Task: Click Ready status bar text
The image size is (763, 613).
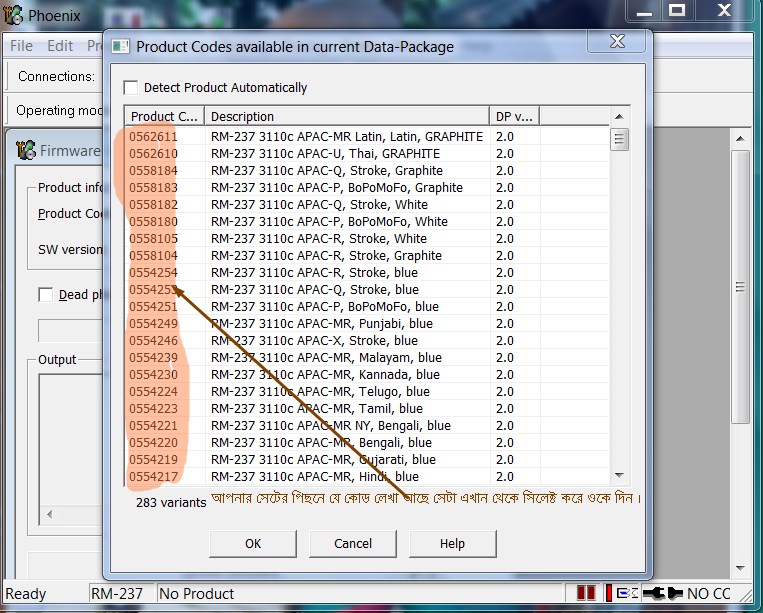Action: 26,594
